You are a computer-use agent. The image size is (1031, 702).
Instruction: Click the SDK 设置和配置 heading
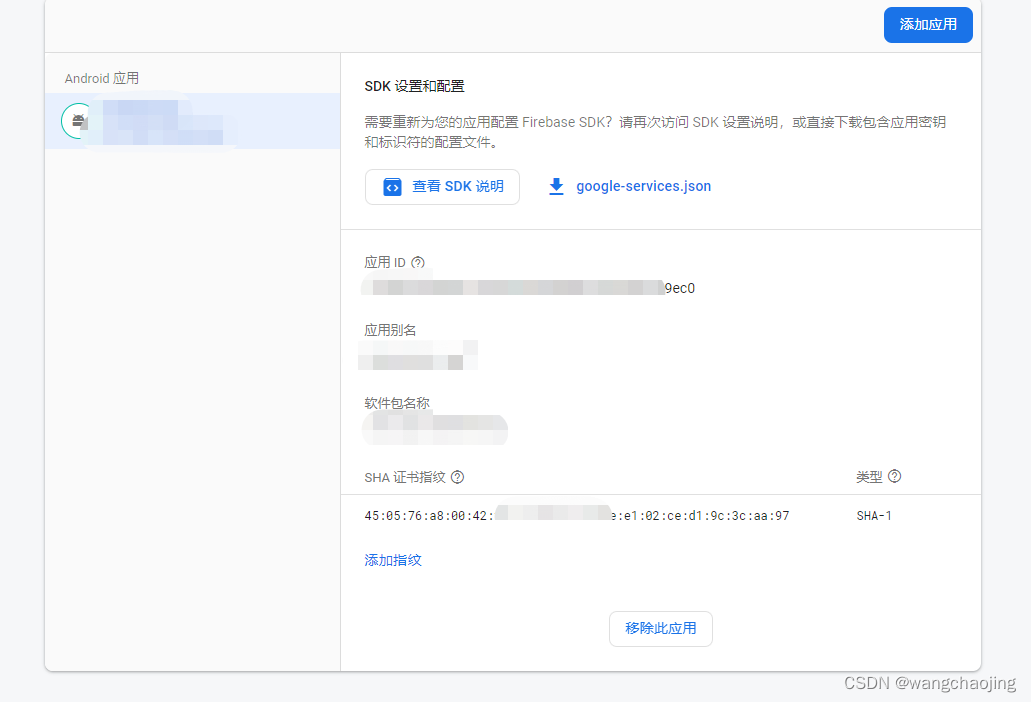(414, 86)
